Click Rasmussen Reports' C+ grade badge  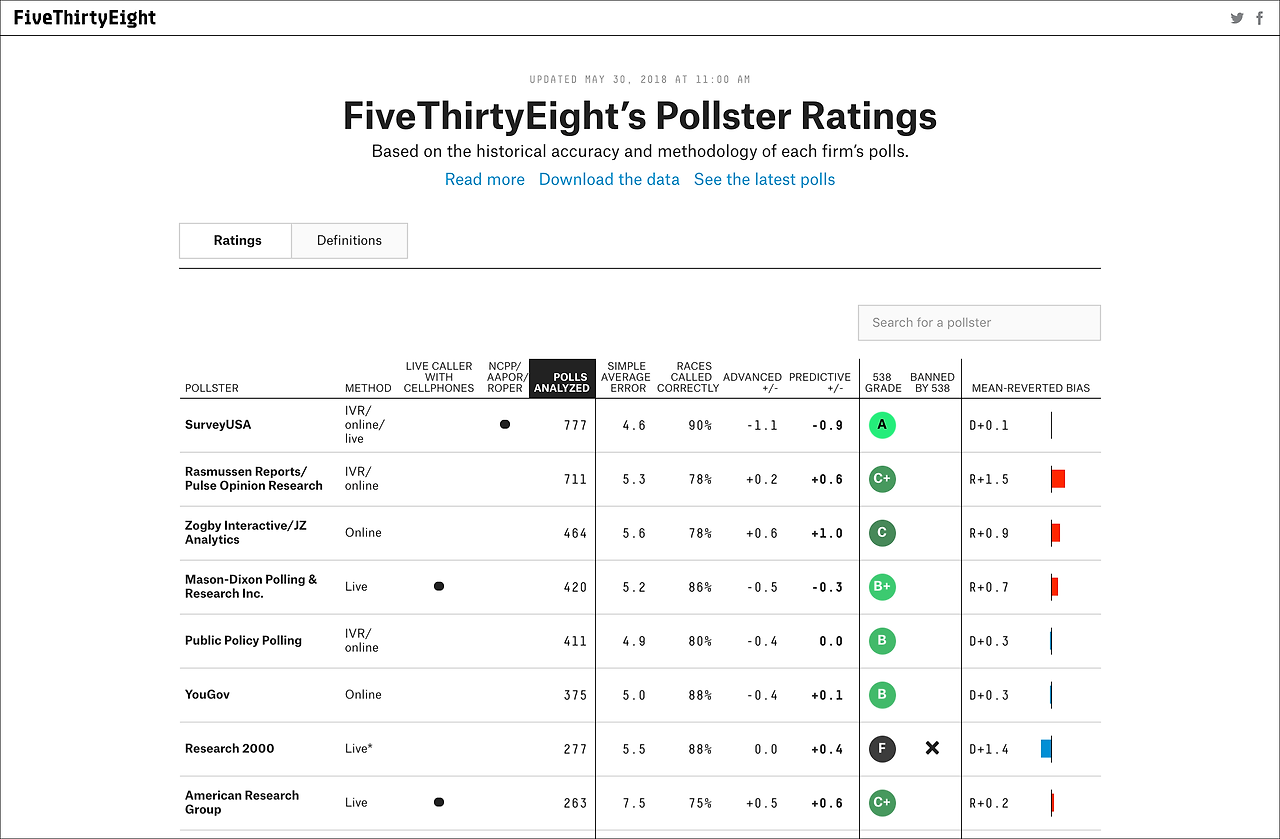[x=882, y=478]
